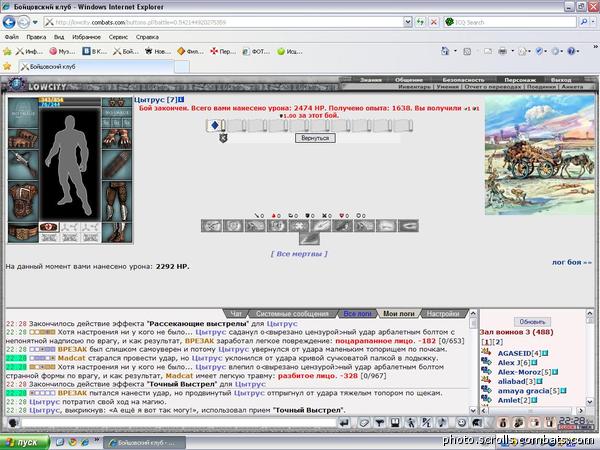The height and width of the screenshot is (450, 600).
Task: Click the Выход game menu item
Action: click(561, 80)
